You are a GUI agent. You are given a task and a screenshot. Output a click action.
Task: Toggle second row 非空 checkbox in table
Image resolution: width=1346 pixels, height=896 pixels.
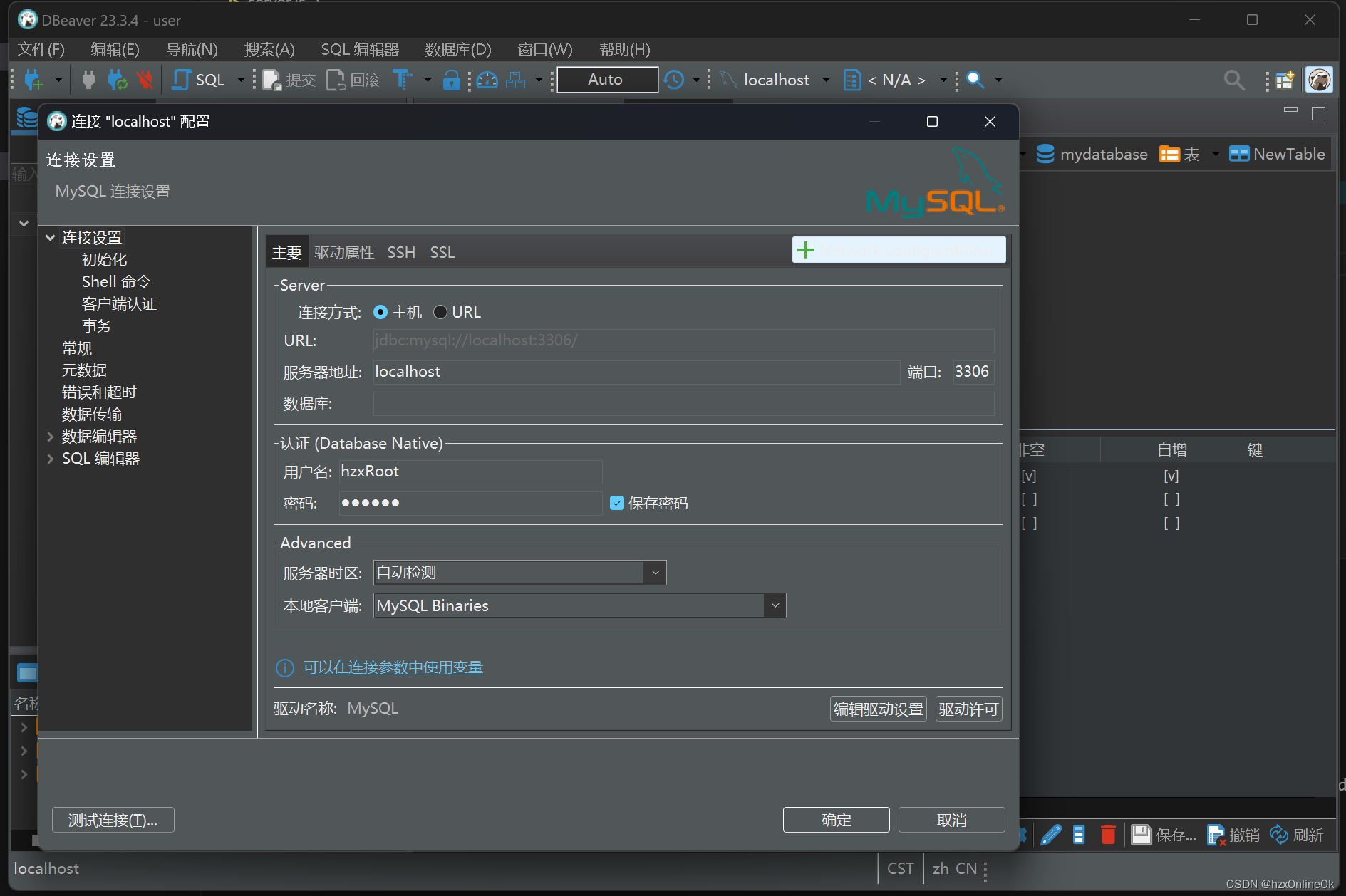[x=1029, y=499]
